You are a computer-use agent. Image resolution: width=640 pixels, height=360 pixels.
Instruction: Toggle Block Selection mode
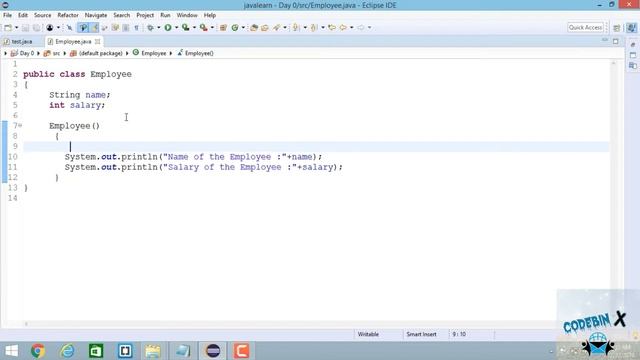tap(126, 28)
